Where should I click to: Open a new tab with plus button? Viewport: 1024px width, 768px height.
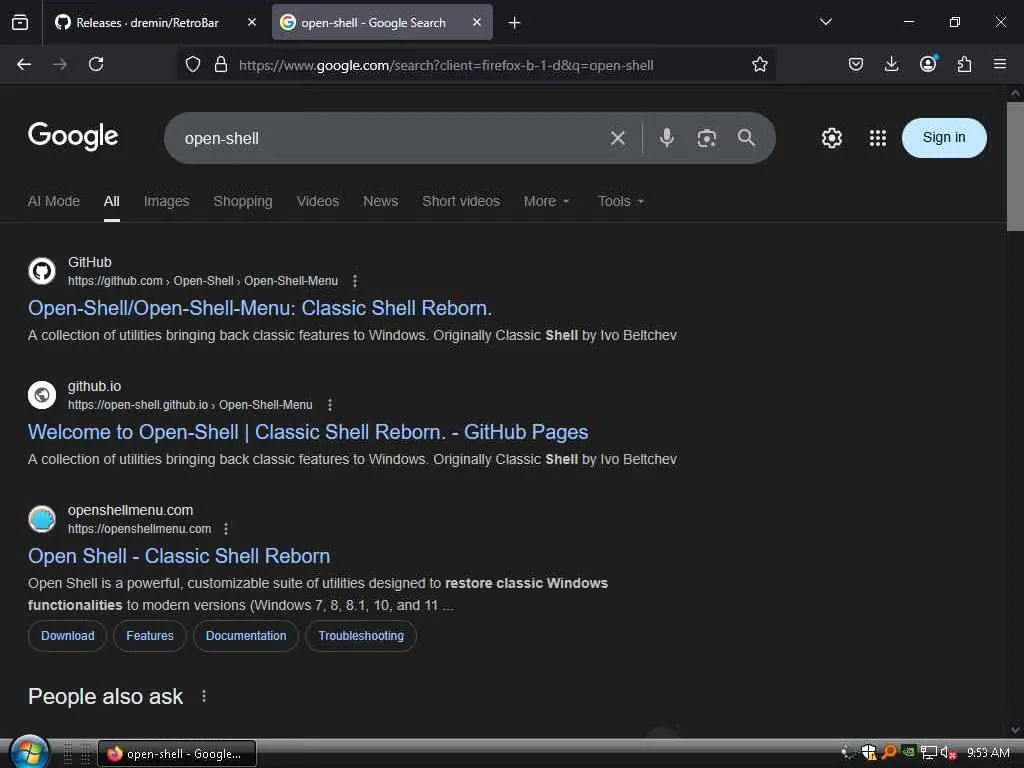point(514,23)
